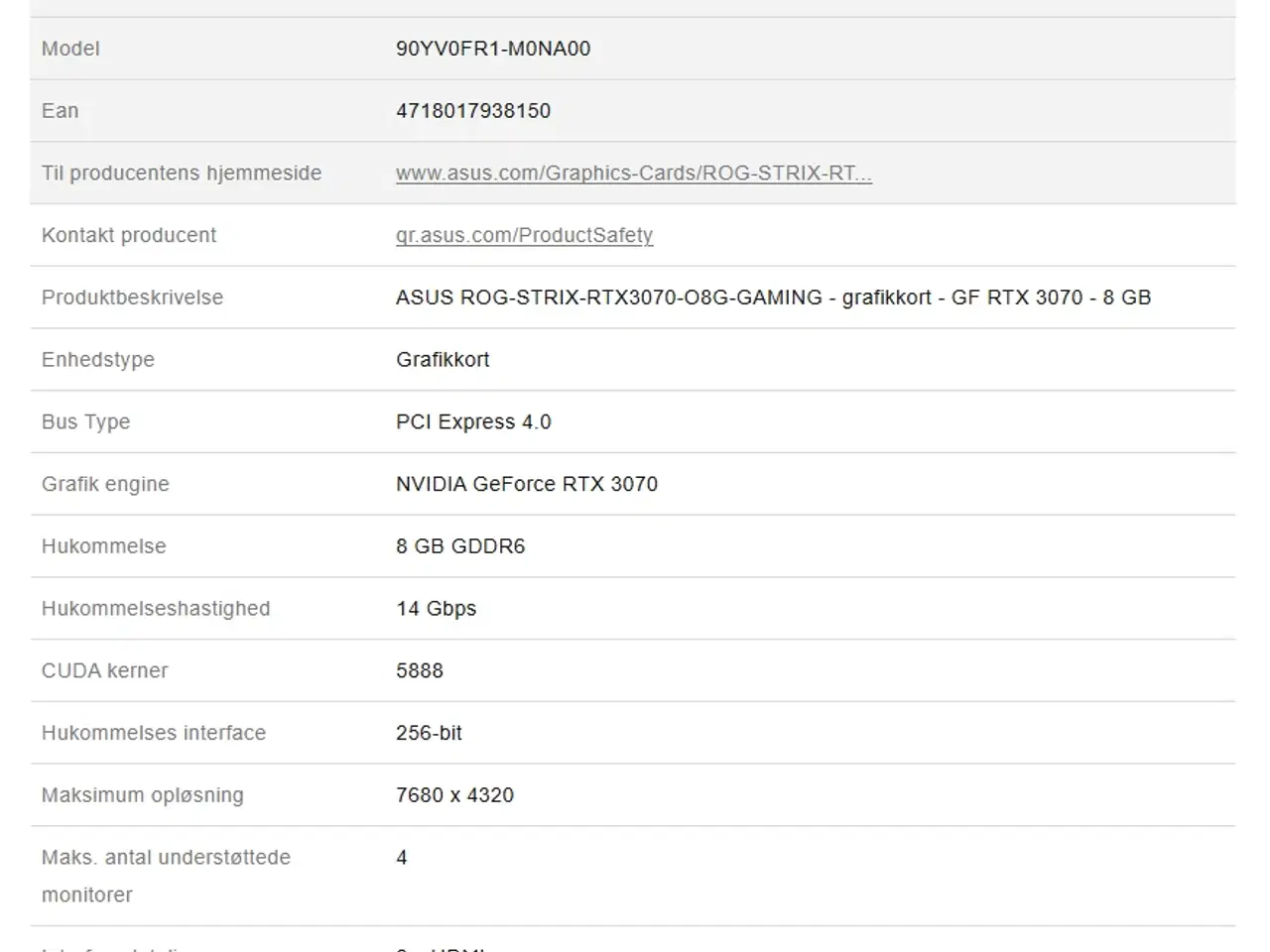Select the 14 Gbps value
1270x952 pixels.
[437, 608]
